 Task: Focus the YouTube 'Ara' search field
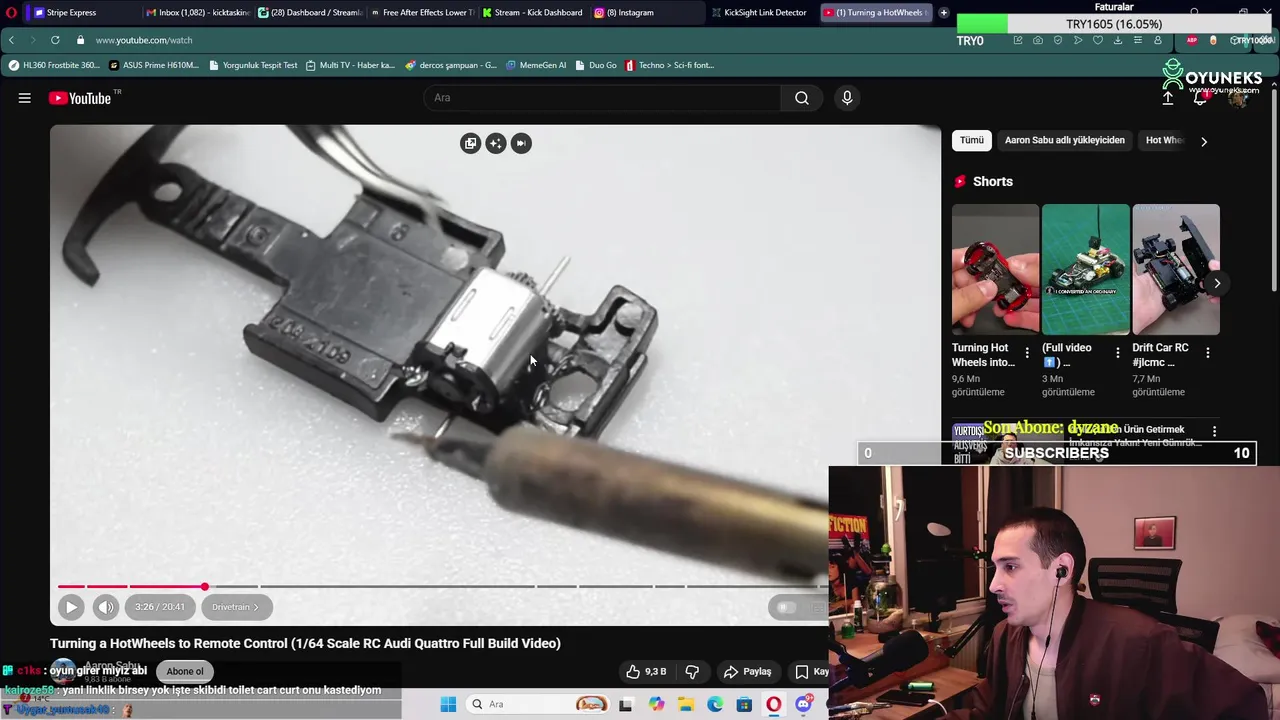(x=603, y=98)
